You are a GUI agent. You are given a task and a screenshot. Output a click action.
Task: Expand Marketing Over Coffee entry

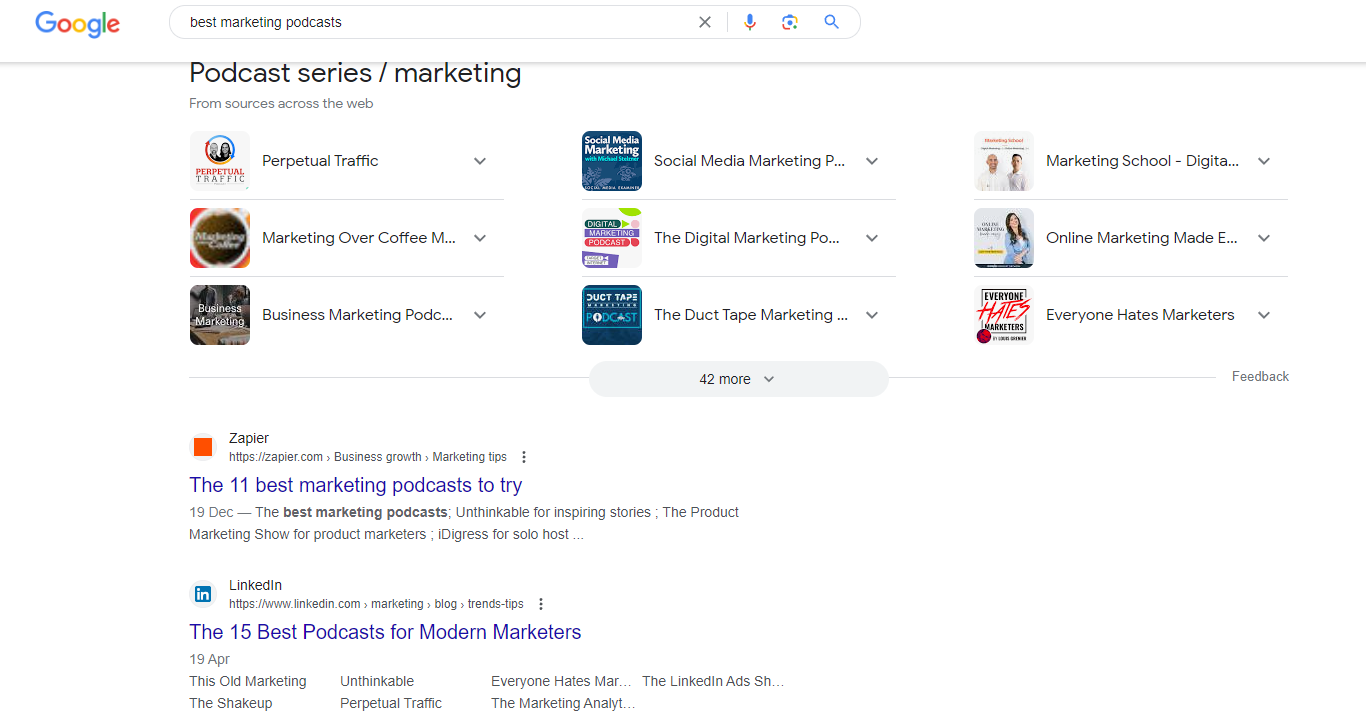tap(480, 238)
